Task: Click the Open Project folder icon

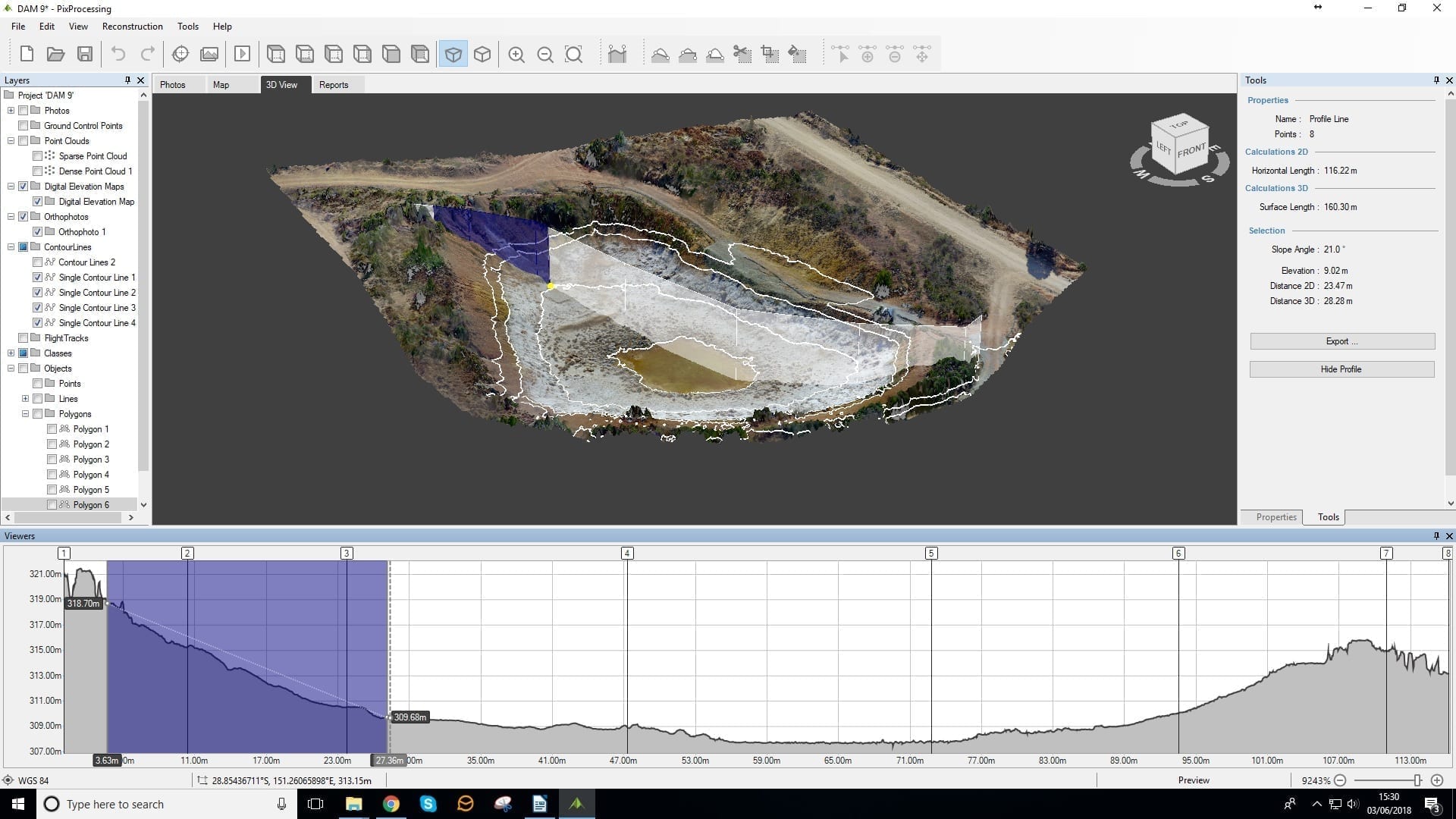Action: tap(55, 54)
